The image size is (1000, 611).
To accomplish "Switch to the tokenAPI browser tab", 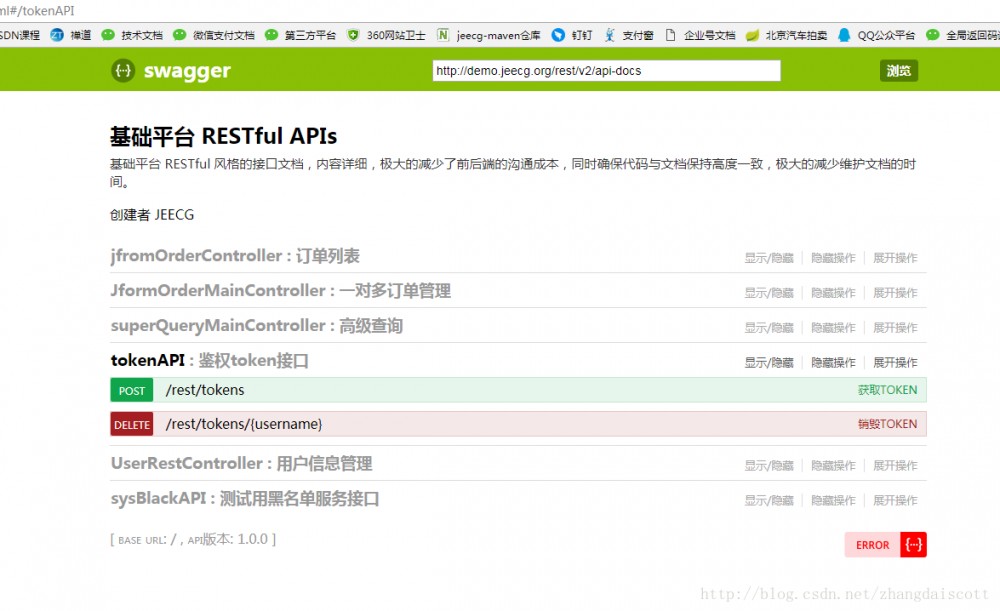I will tap(40, 8).
